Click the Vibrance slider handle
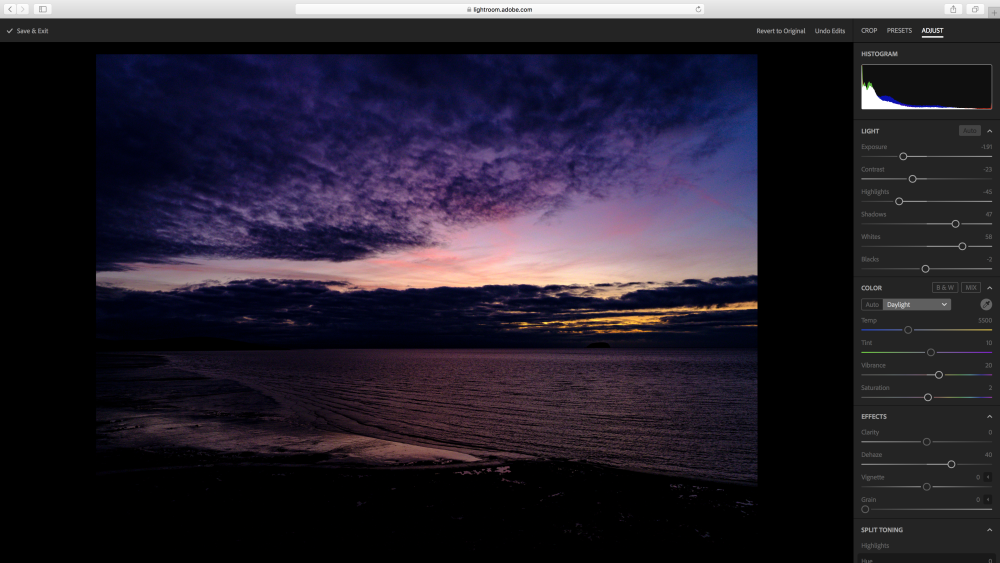Screen dimensions: 1000x563 939,375
